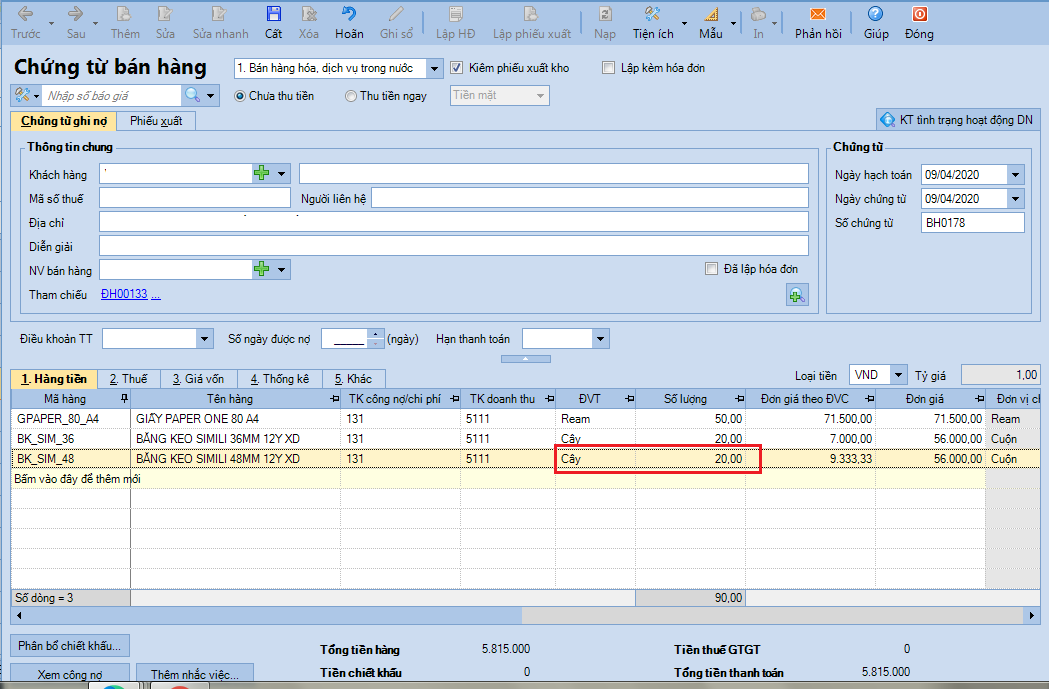
Task: Expand the Điều khoản TT dropdown
Action: click(x=205, y=339)
